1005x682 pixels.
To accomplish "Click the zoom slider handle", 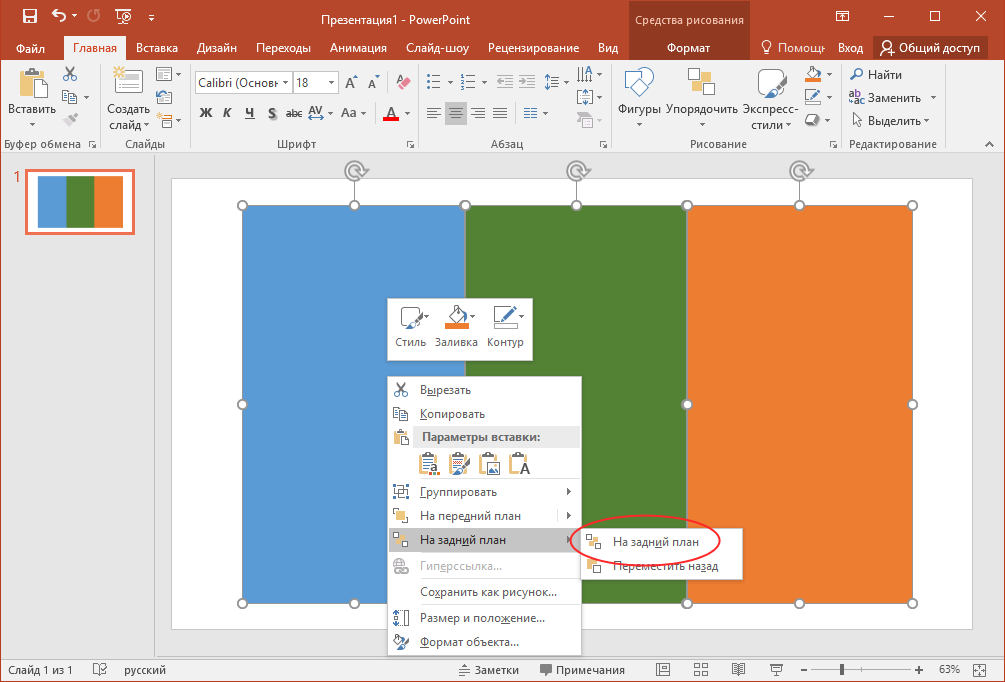I will tap(842, 670).
